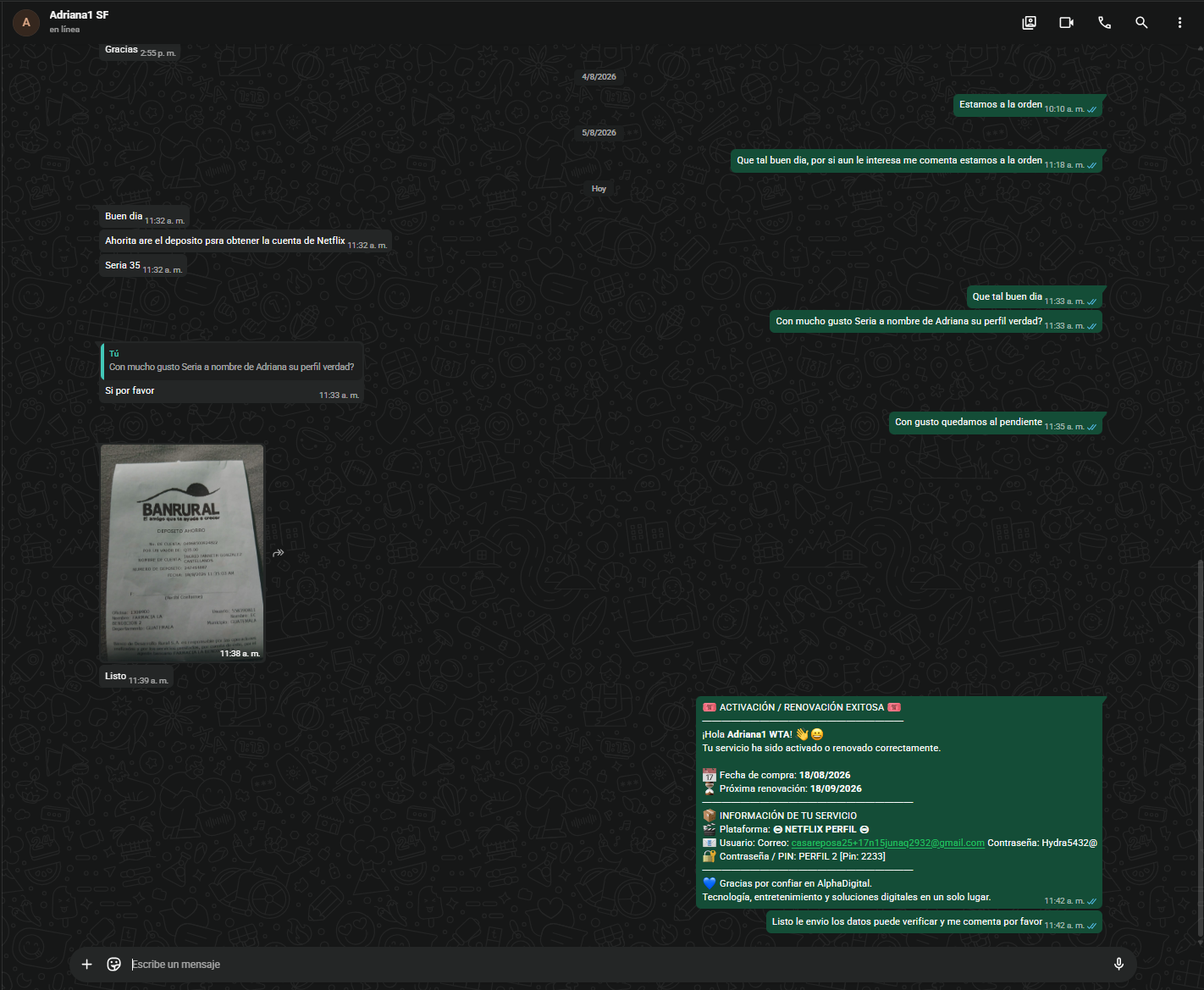Click the "Próxima renovación: 18/09/2026" line
Viewport: 1204px width, 990px height.
[782, 789]
